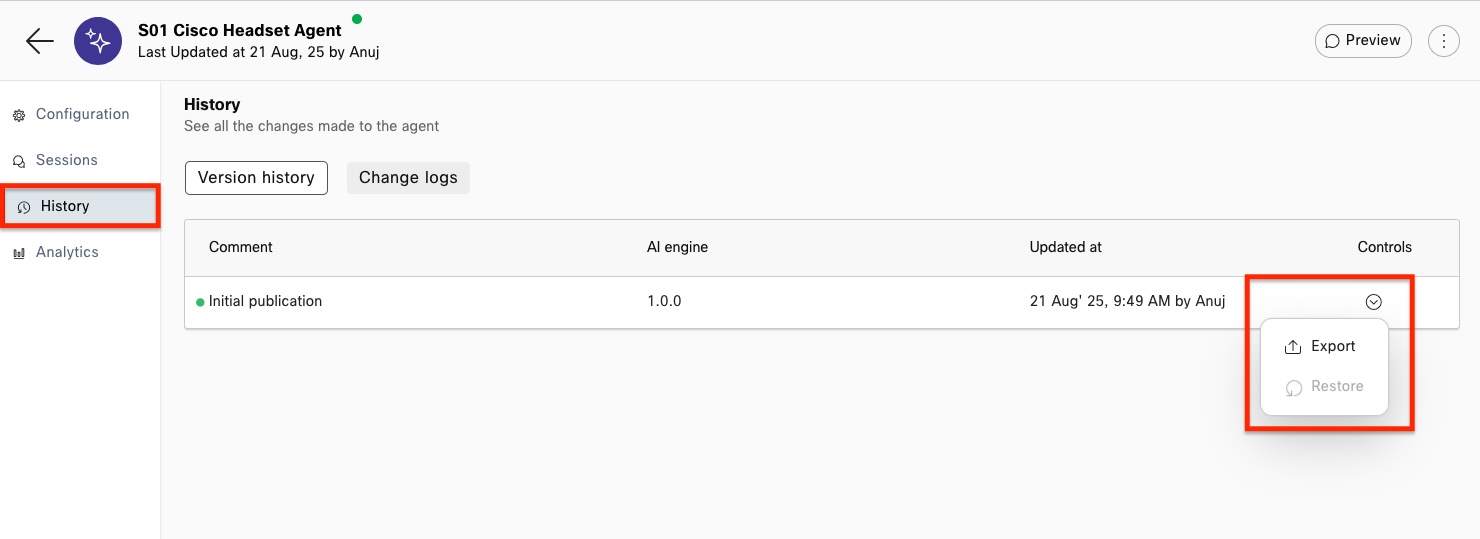Open Configuration in the sidebar
1480x539 pixels.
[82, 114]
